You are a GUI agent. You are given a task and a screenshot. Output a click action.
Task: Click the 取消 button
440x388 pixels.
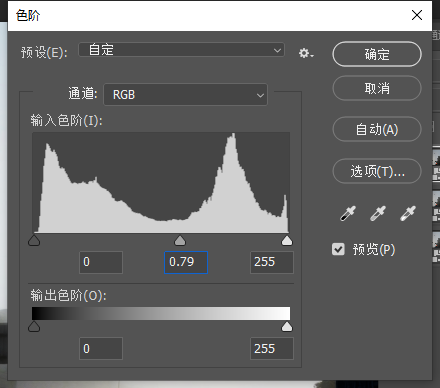coord(377,88)
